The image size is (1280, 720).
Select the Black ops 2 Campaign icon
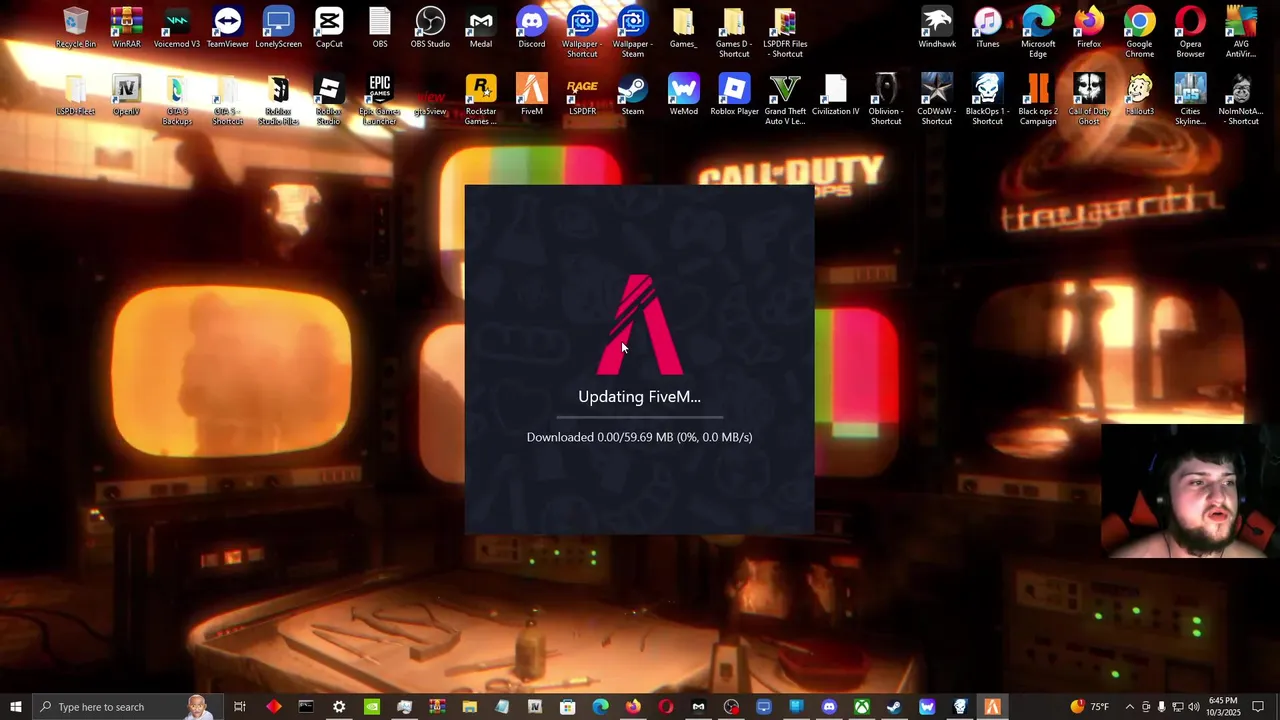[1038, 100]
